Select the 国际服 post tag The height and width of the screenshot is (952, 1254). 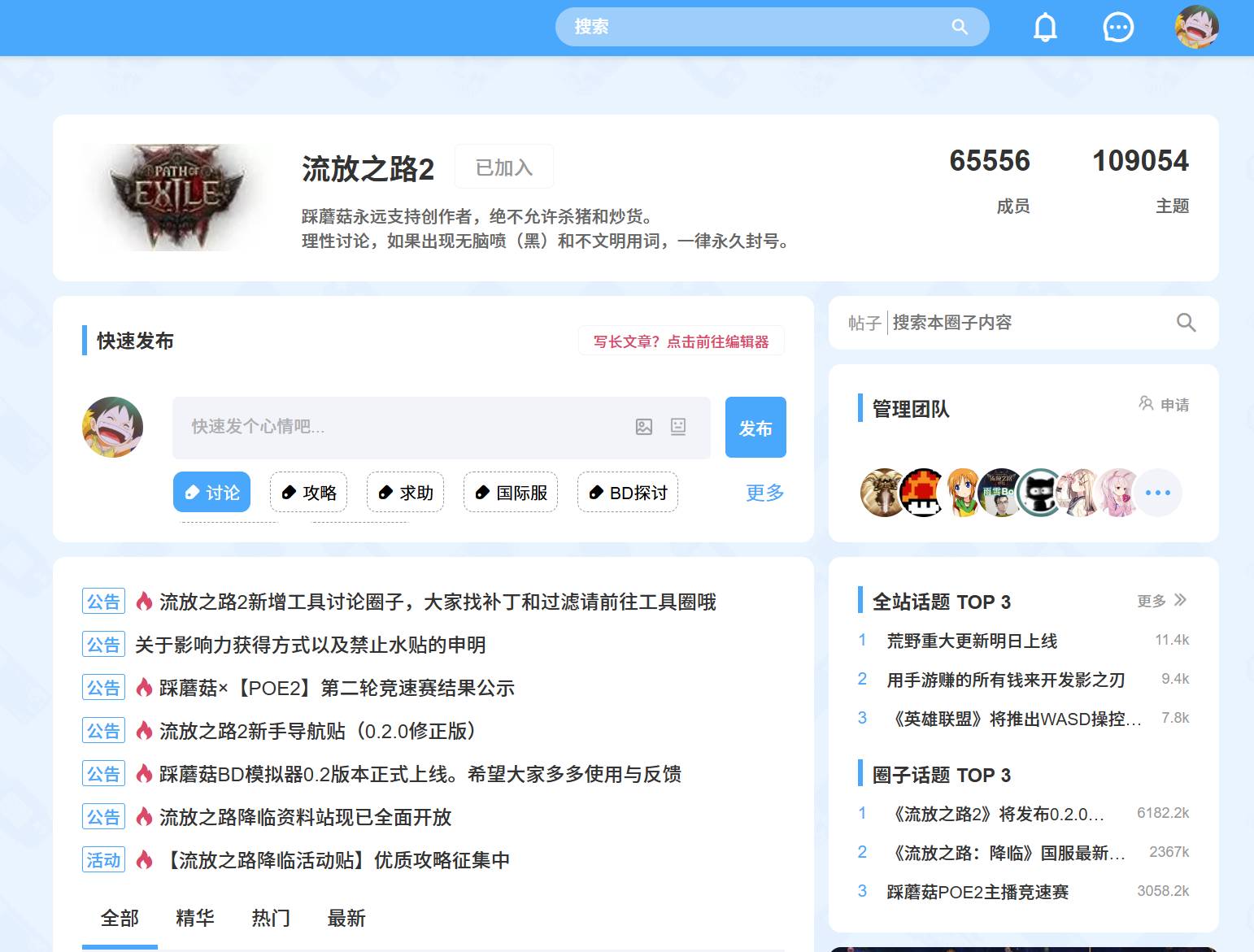coord(511,493)
